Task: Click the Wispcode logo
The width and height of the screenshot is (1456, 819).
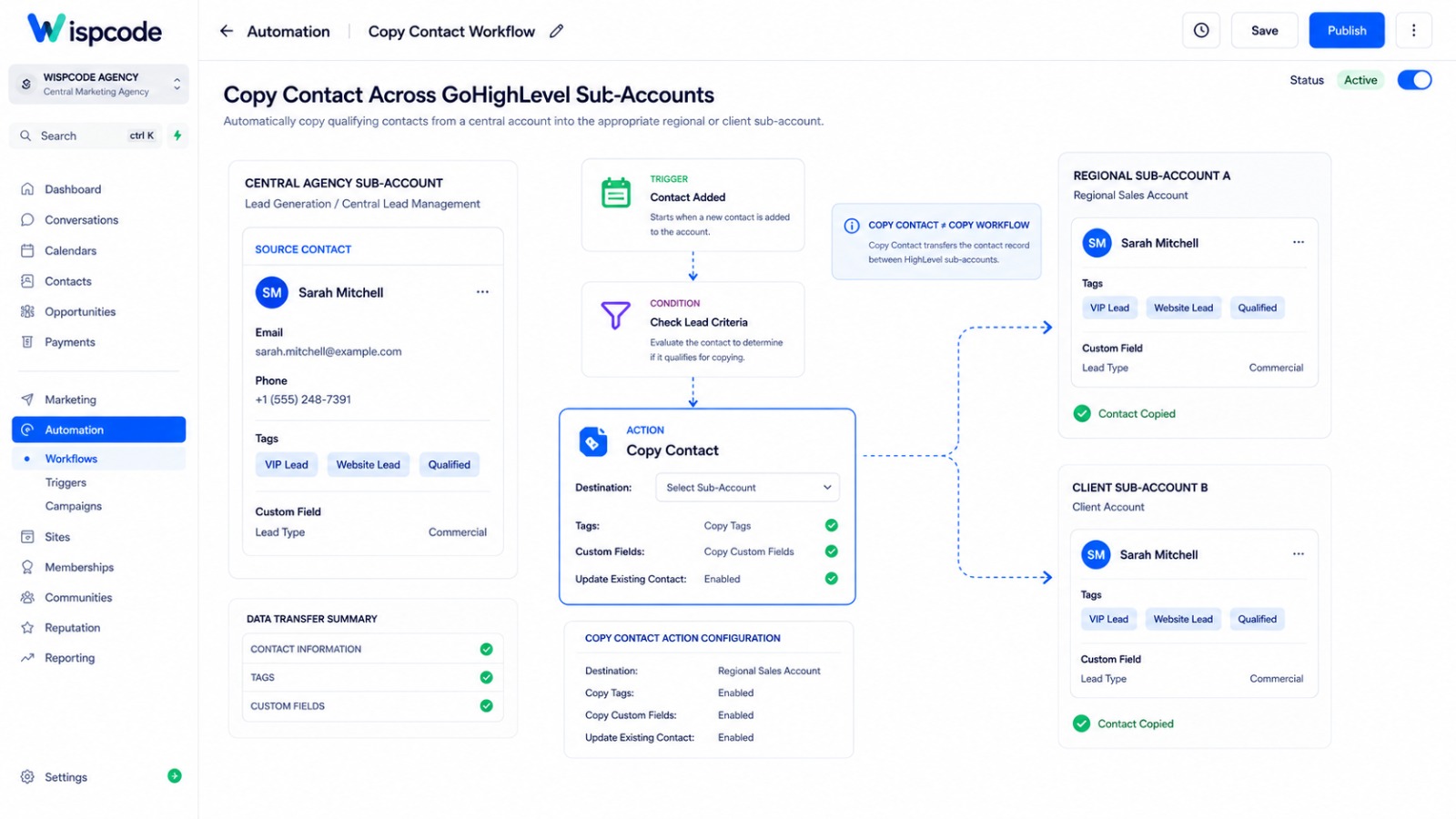Action: coord(95,30)
